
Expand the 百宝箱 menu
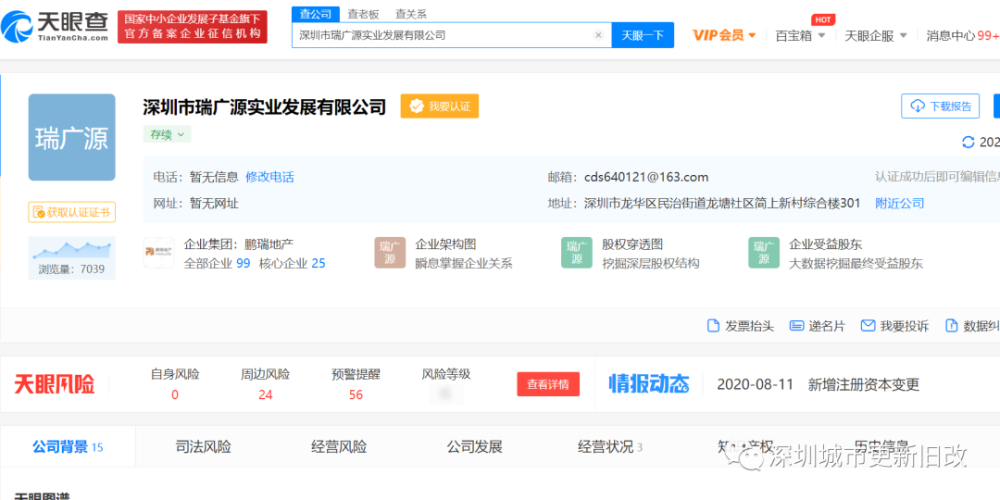(800, 36)
